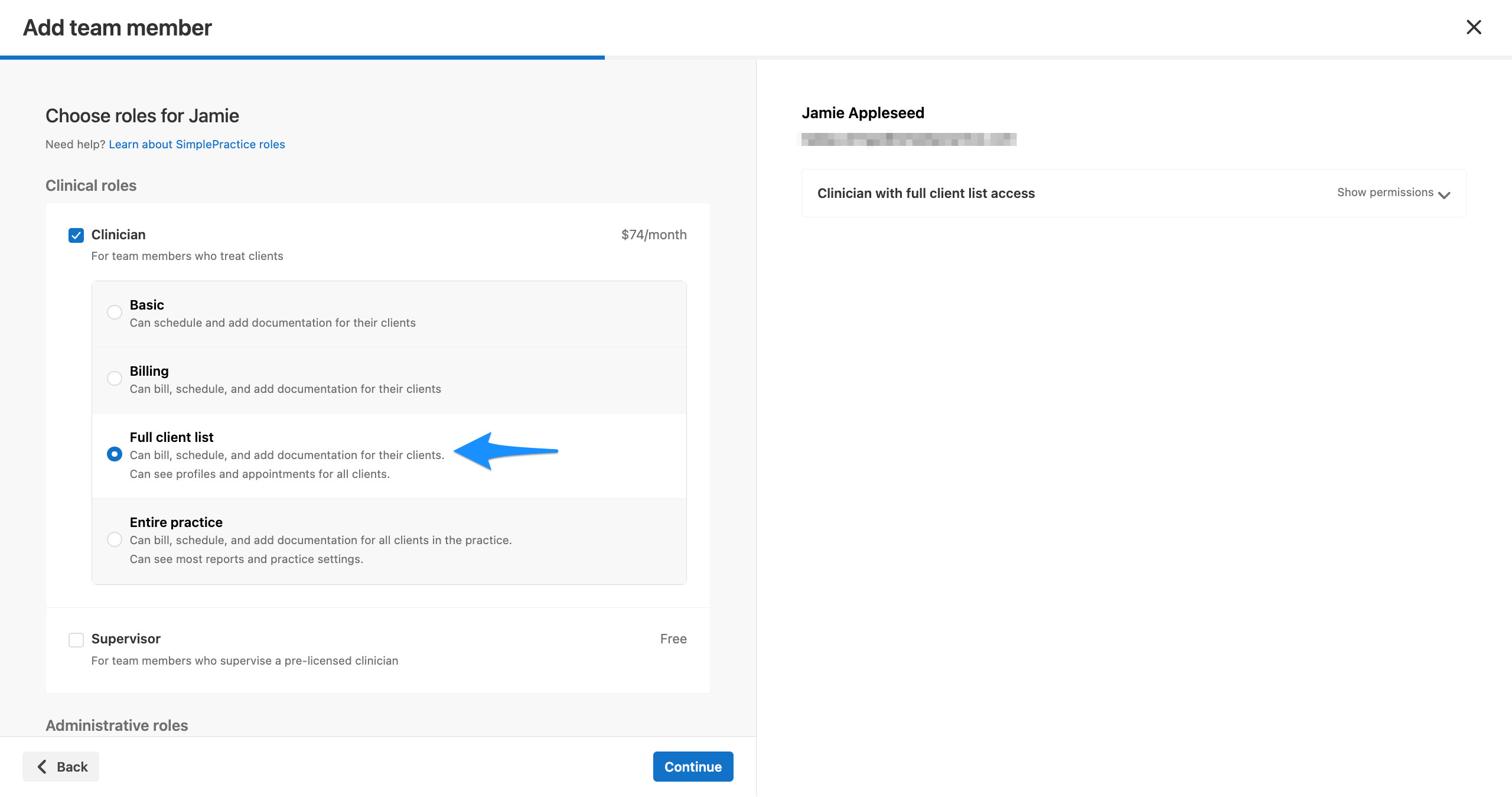Select the Basic clinician radio option
1512x797 pixels.
[x=115, y=312]
